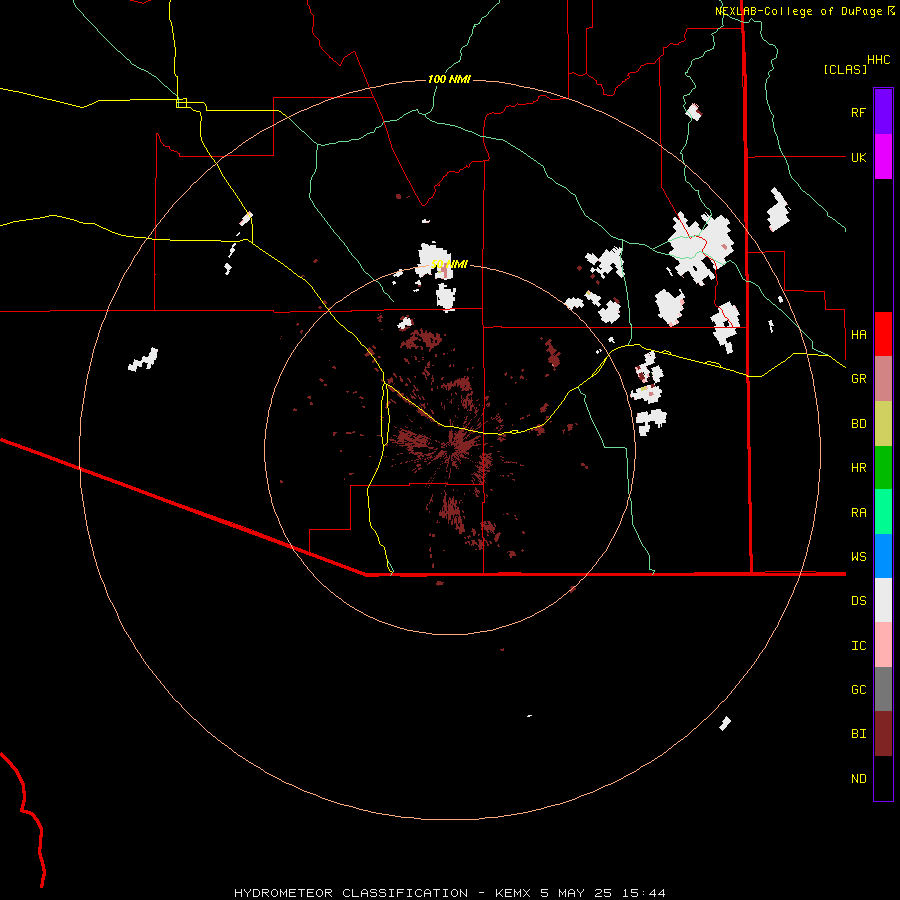The width and height of the screenshot is (900, 900).
Task: Click the HA red legend swatch
Action: [883, 334]
